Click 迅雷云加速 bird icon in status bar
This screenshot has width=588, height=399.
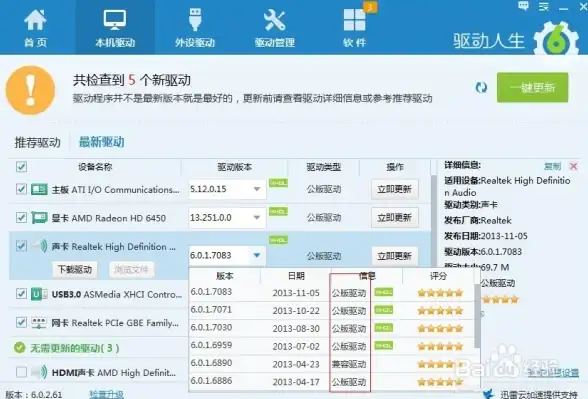(489, 394)
